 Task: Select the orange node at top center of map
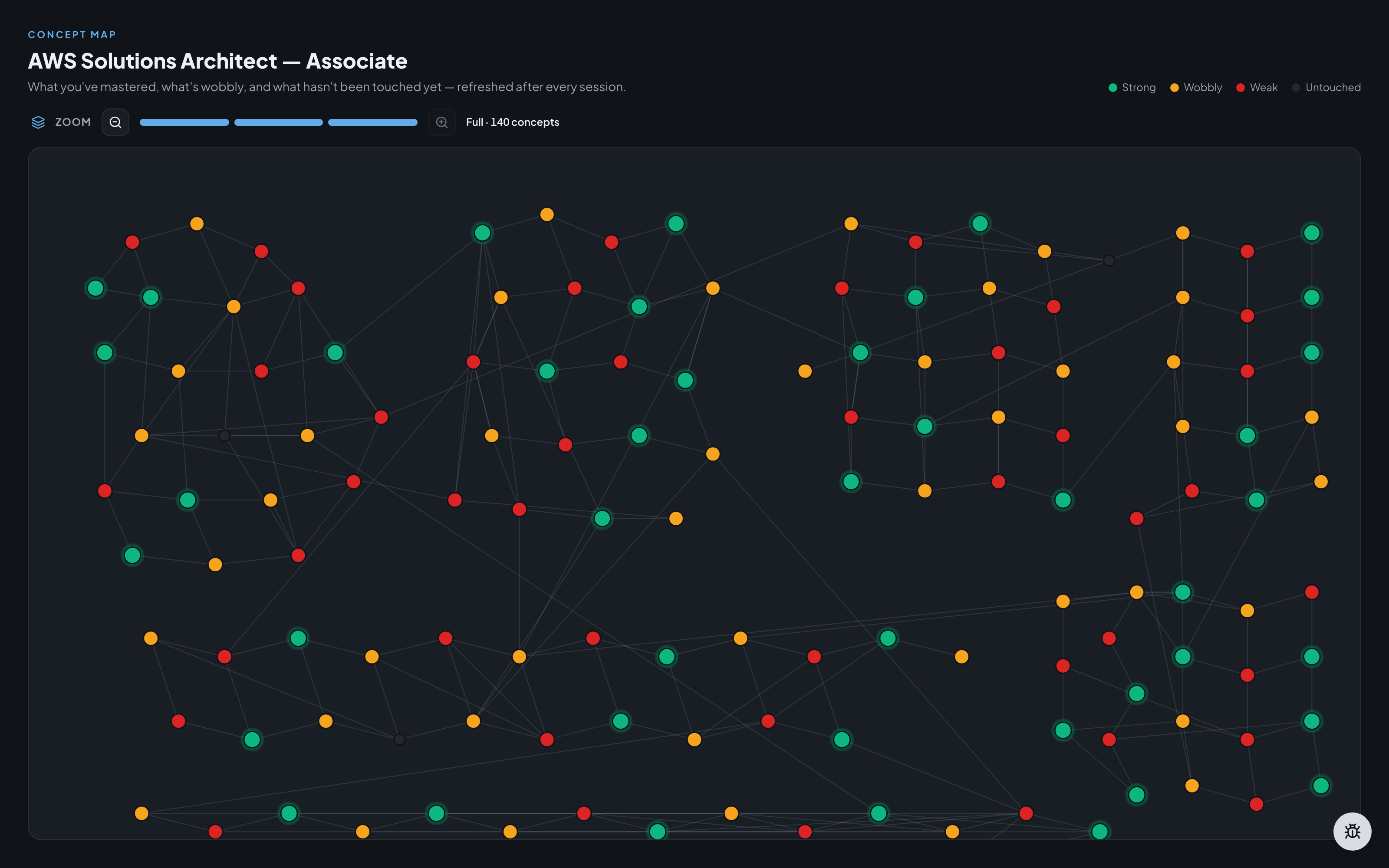coord(546,214)
